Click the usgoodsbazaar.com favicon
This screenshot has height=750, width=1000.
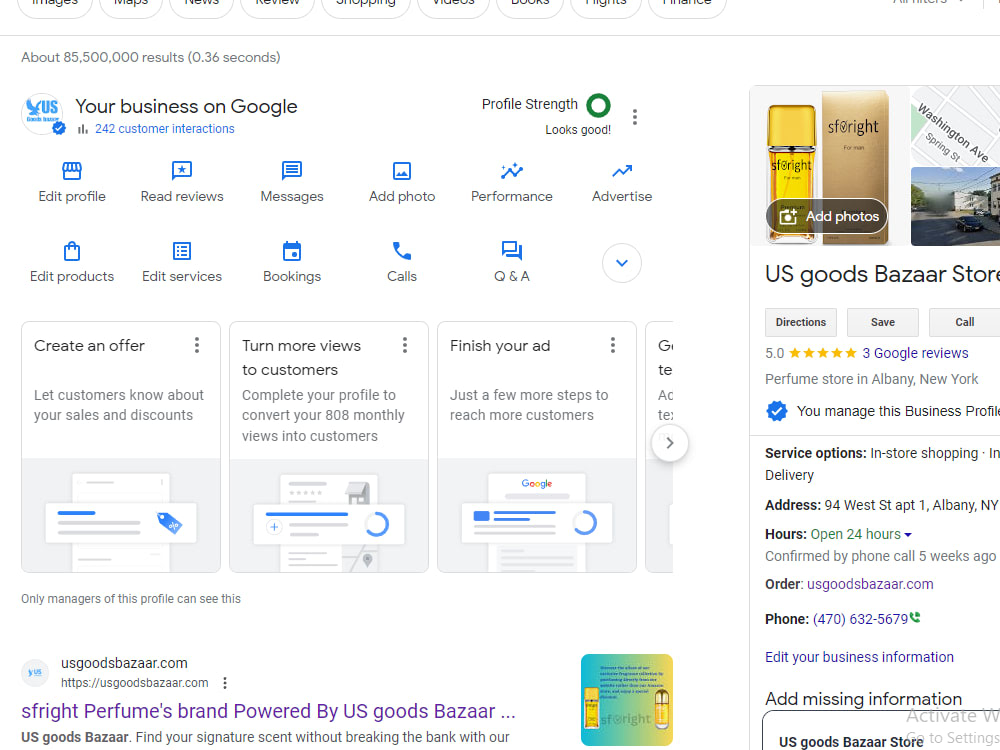(x=35, y=672)
